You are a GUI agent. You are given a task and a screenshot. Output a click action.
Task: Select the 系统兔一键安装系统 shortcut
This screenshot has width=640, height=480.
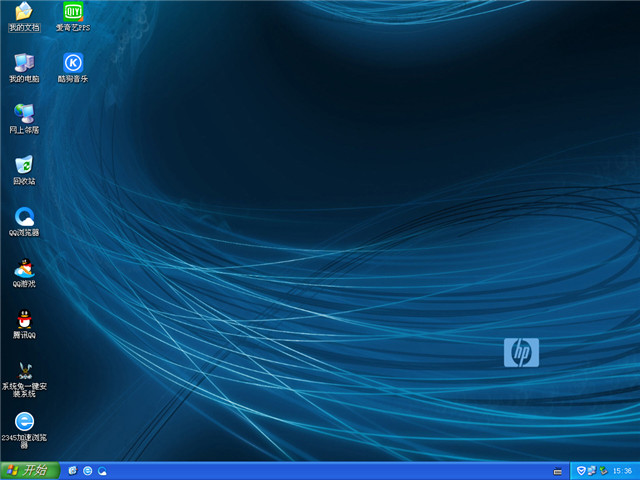[x=23, y=372]
